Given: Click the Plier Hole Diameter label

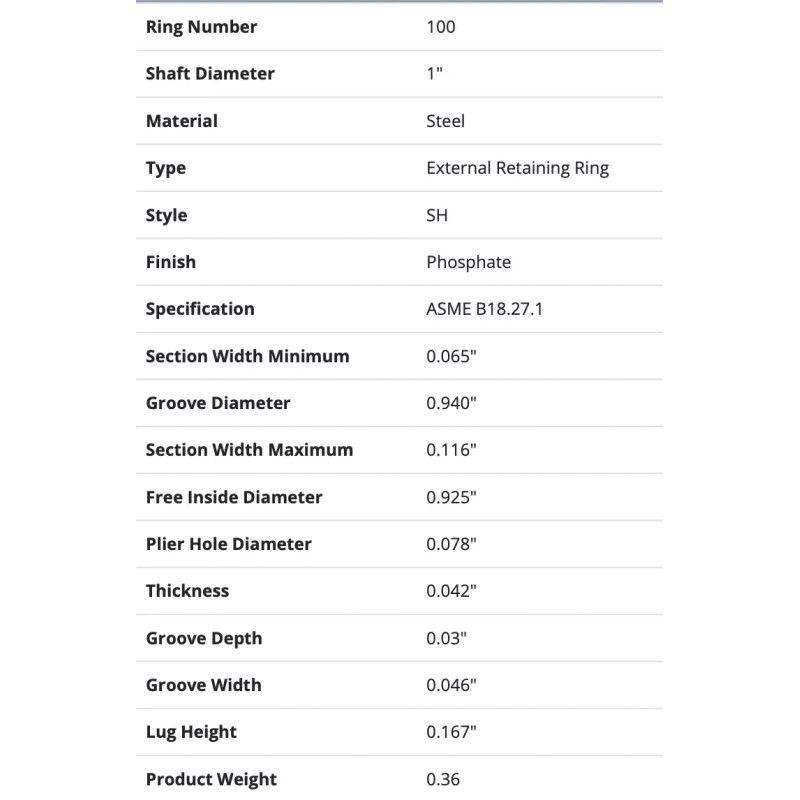Looking at the screenshot, I should (228, 544).
